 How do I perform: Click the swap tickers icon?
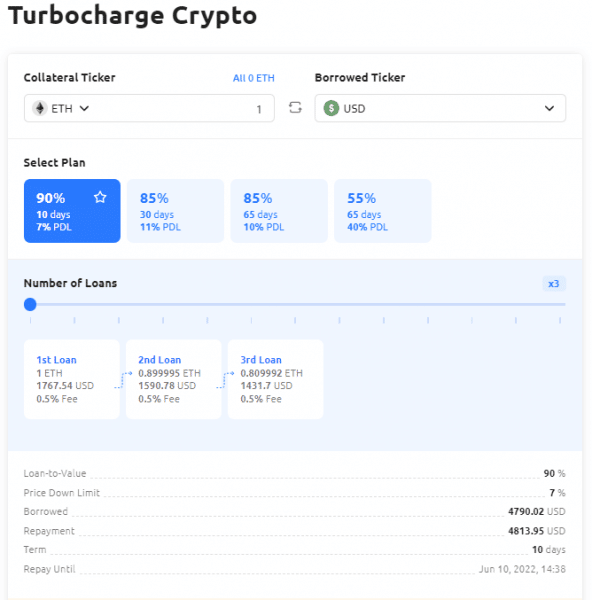tap(295, 108)
